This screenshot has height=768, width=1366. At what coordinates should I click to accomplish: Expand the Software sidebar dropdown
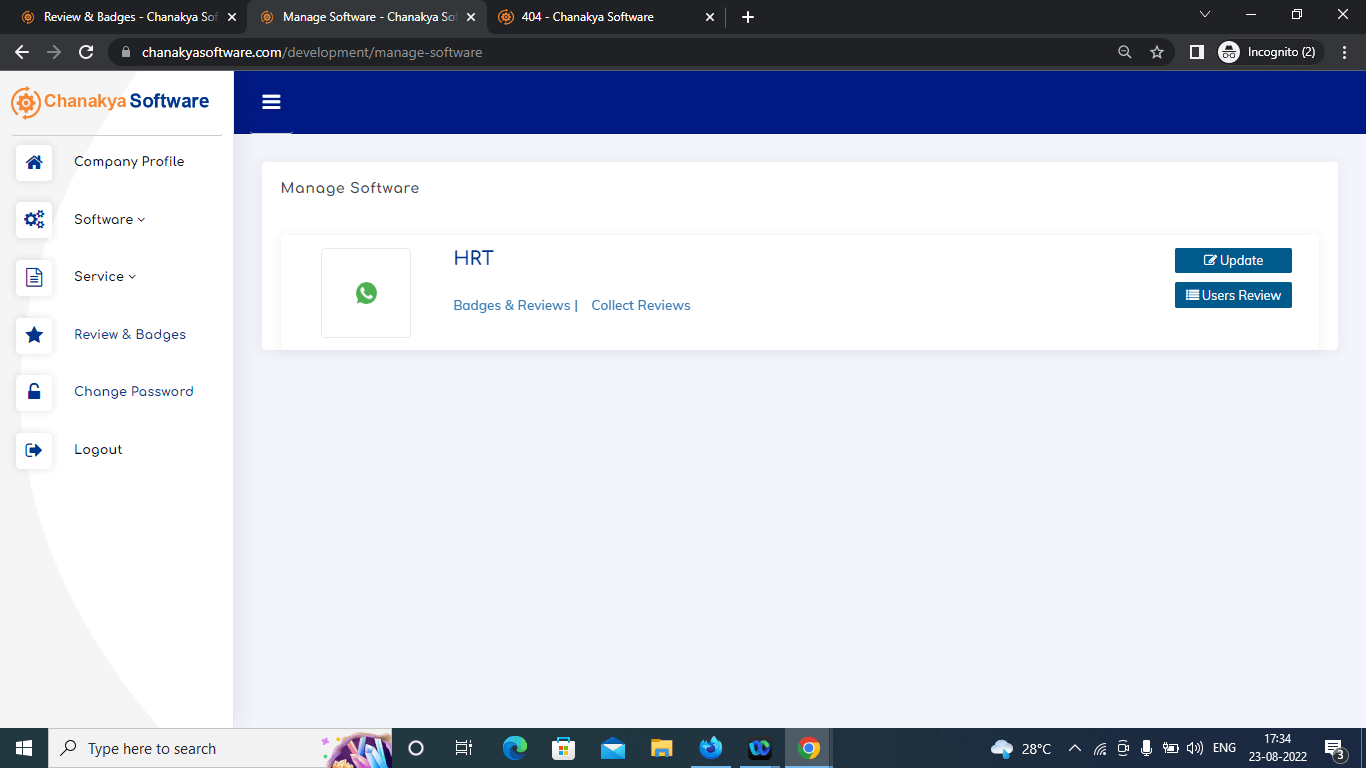(x=109, y=219)
